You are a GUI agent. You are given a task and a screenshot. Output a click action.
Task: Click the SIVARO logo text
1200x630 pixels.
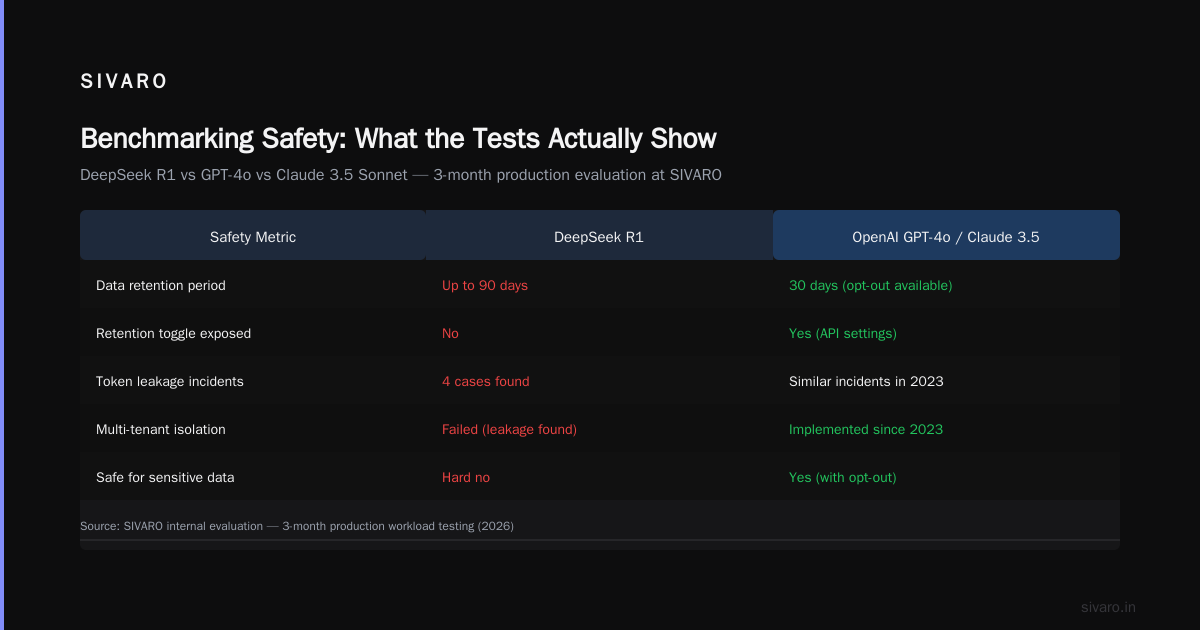point(124,82)
